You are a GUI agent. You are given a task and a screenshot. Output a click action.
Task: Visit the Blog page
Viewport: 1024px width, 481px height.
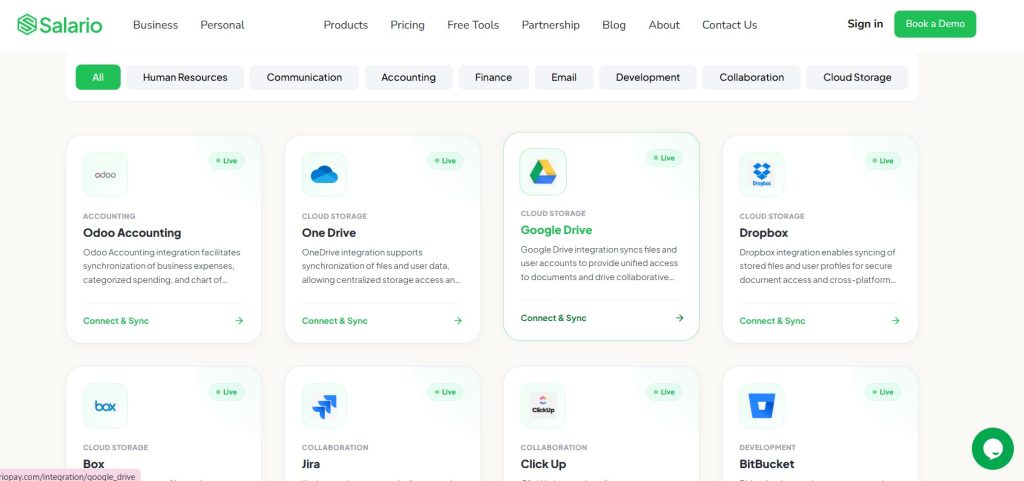tap(614, 25)
